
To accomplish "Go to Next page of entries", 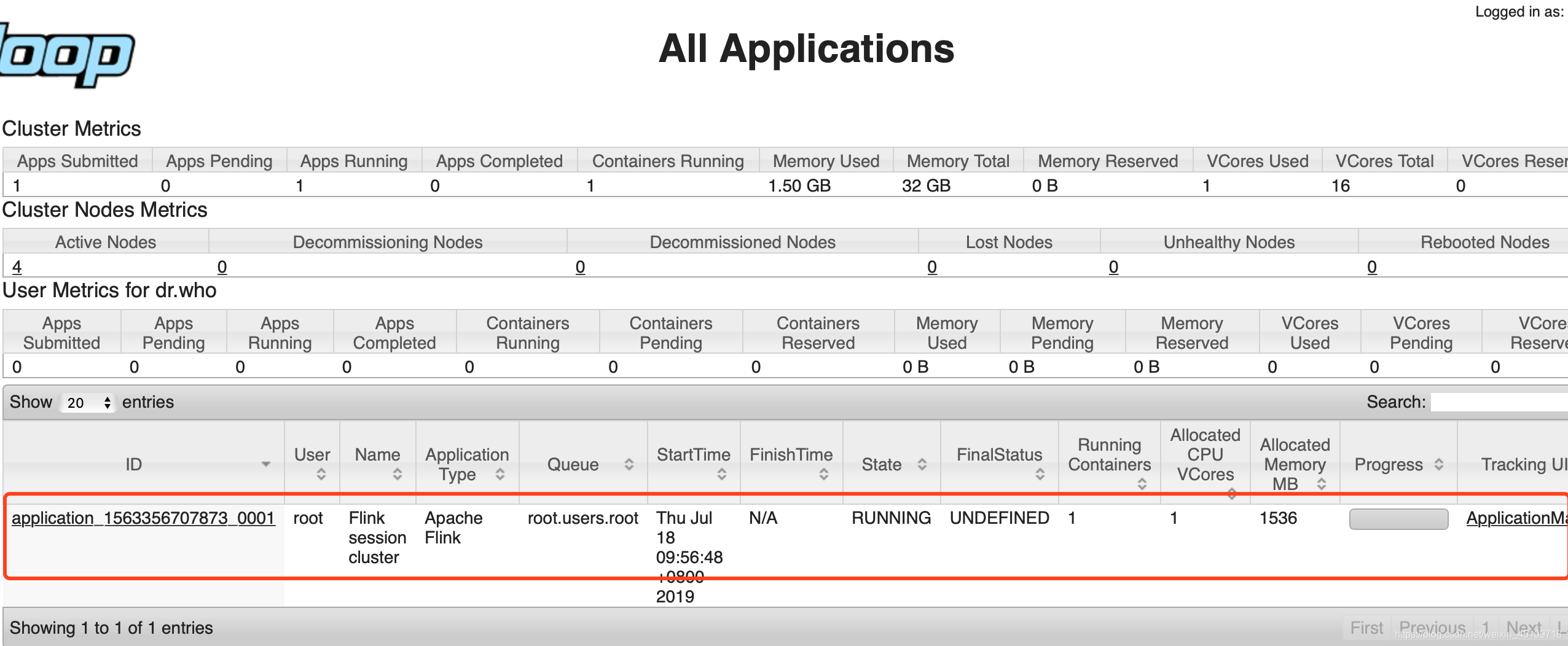I will point(1524,628).
